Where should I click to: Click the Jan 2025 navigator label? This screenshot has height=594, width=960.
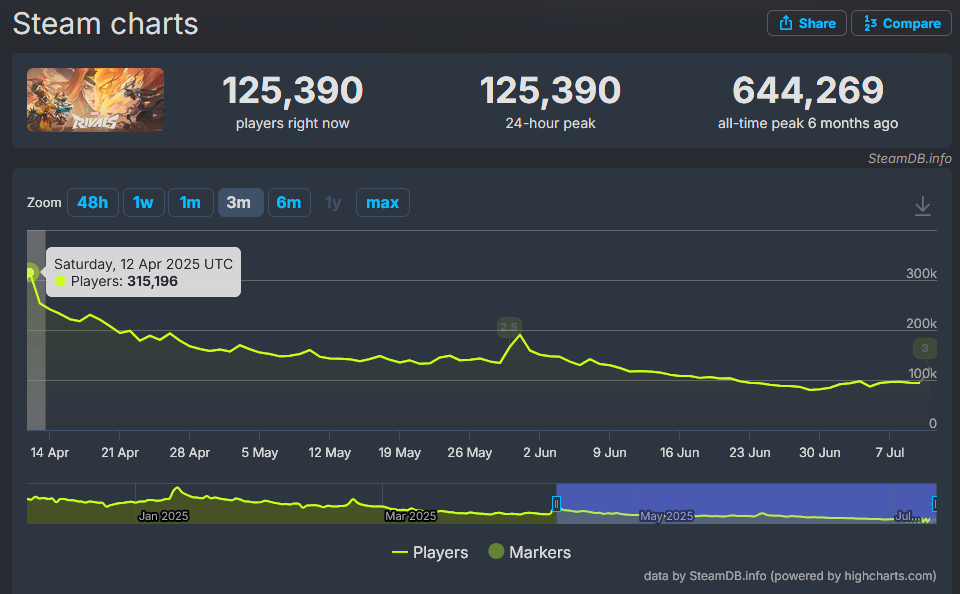(x=163, y=516)
